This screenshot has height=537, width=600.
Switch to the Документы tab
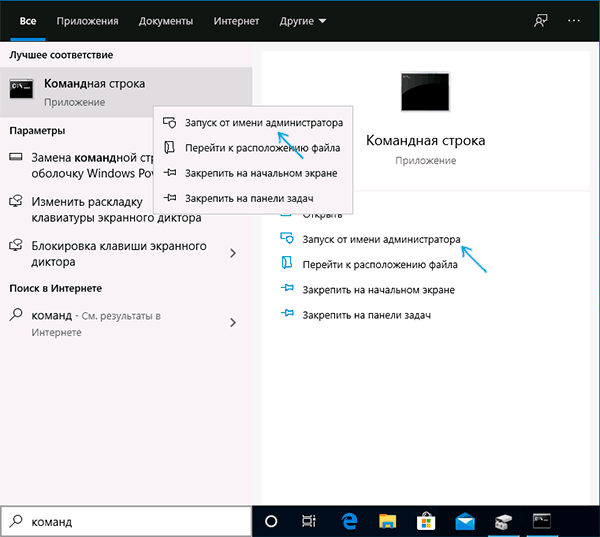point(166,21)
